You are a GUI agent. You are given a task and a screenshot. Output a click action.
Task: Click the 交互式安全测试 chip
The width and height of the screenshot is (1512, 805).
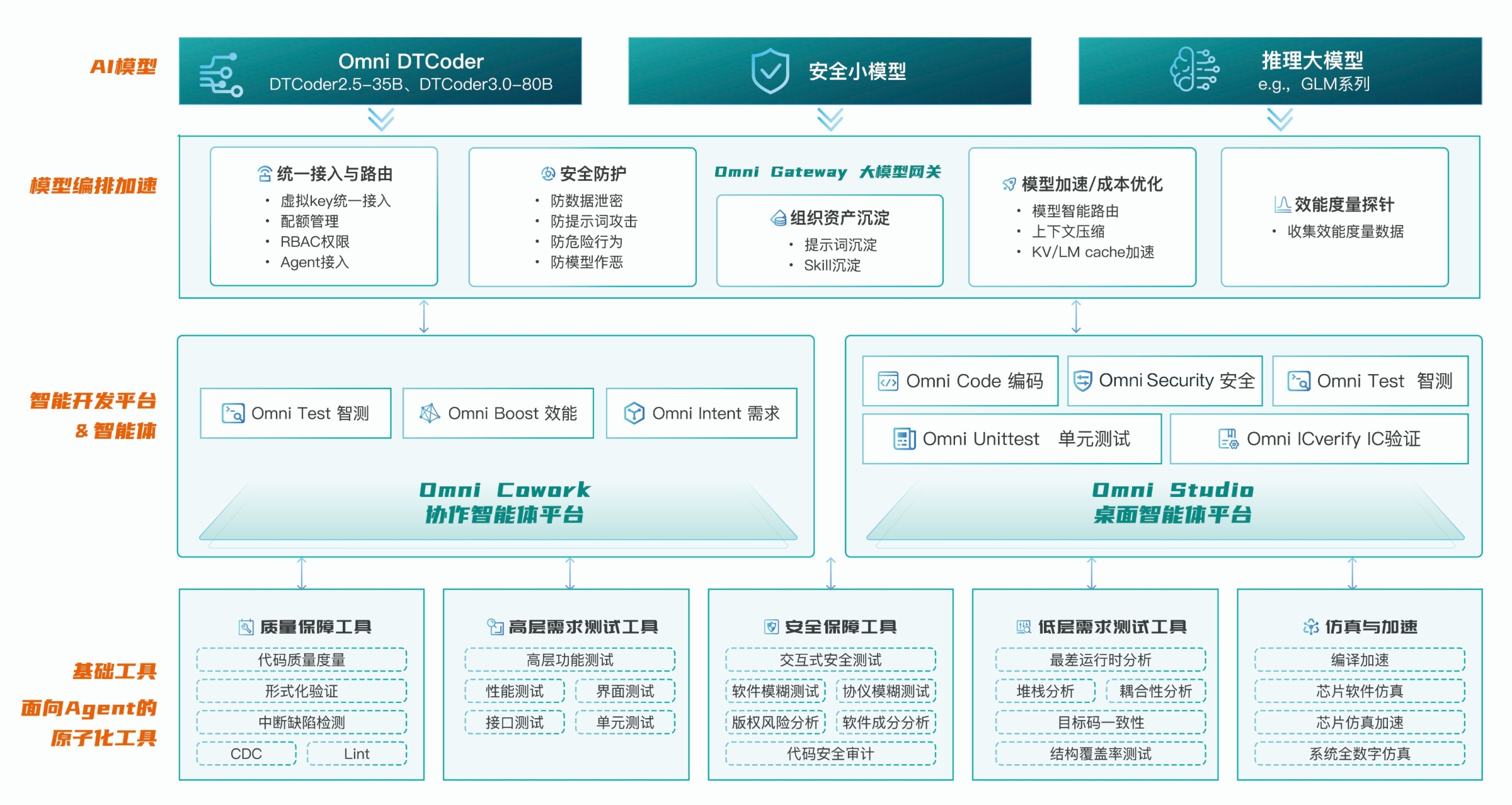(831, 659)
